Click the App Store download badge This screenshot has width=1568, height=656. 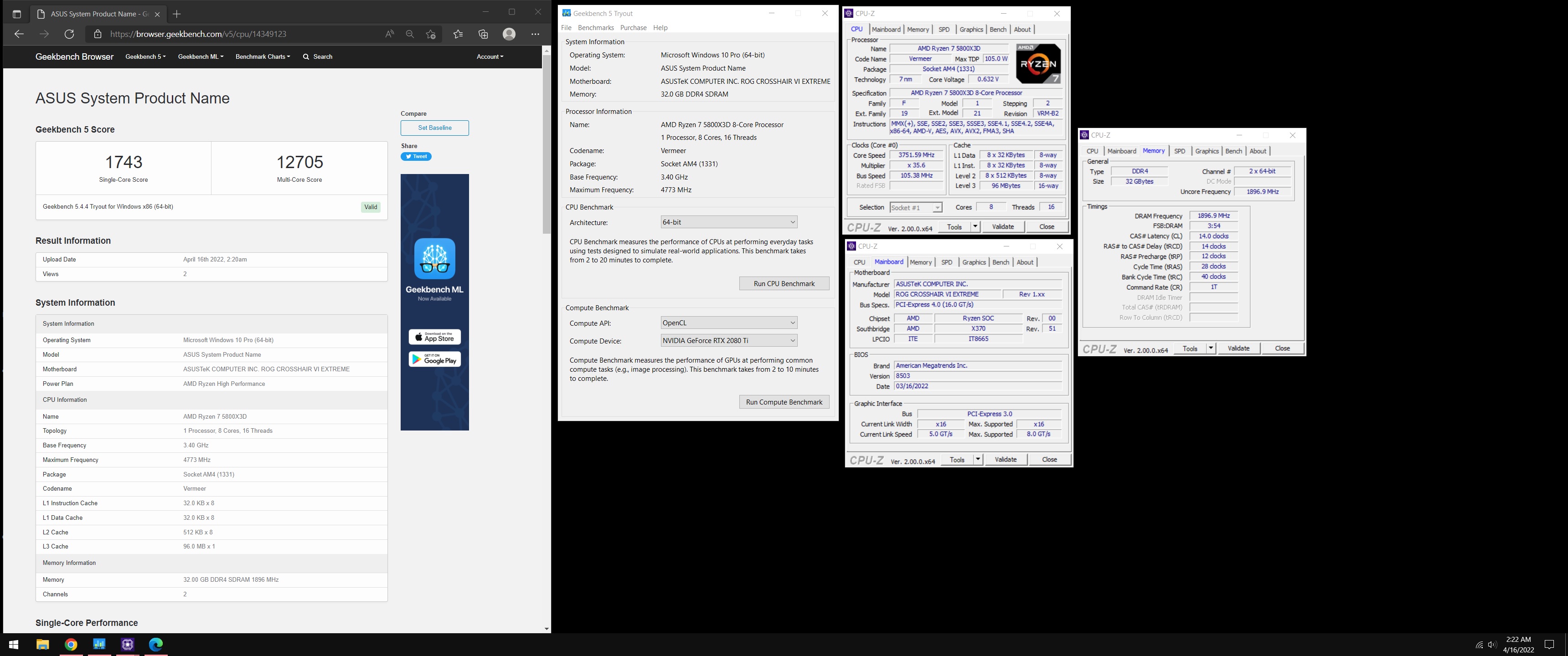click(434, 337)
